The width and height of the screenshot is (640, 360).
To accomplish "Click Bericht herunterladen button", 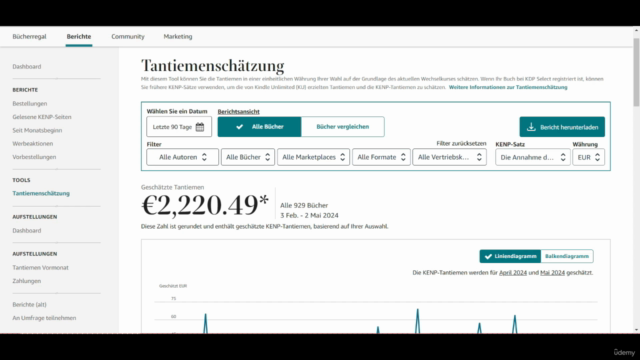I will pyautogui.click(x=562, y=127).
